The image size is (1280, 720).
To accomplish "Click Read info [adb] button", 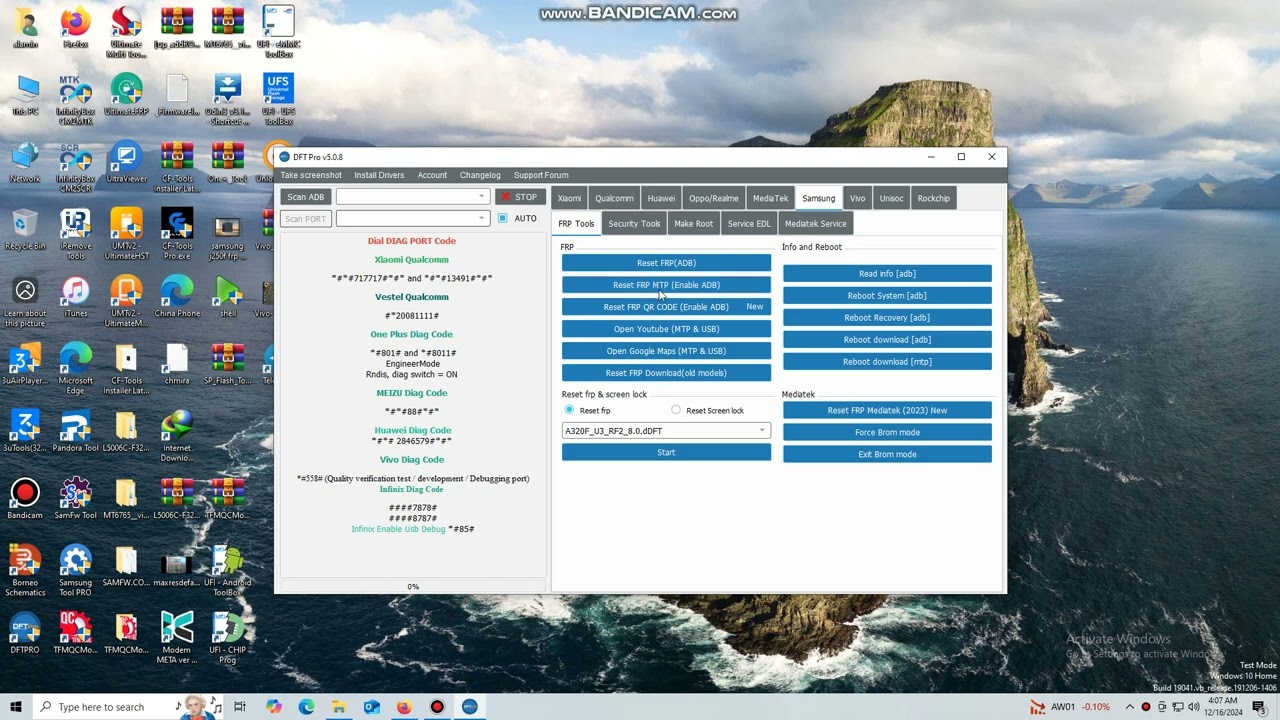I will point(887,274).
